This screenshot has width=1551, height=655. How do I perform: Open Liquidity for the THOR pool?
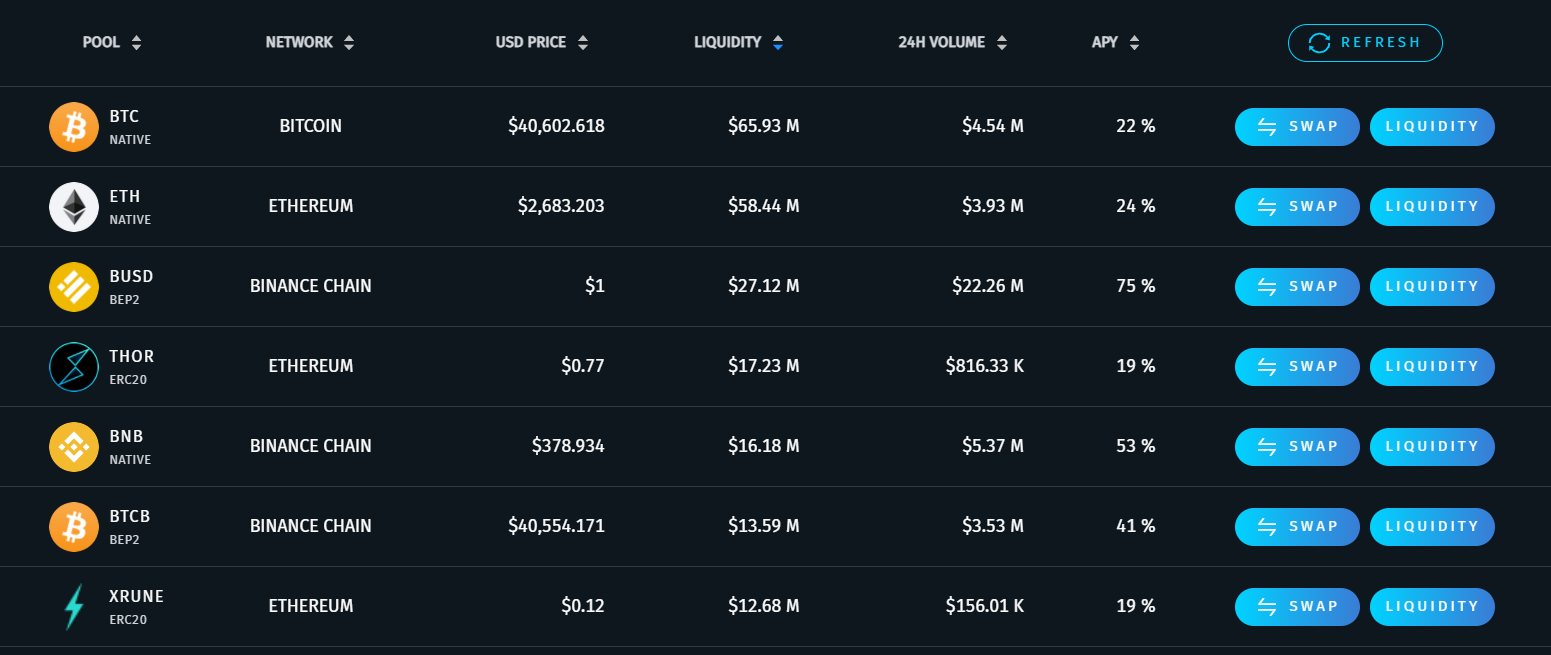(x=1432, y=367)
